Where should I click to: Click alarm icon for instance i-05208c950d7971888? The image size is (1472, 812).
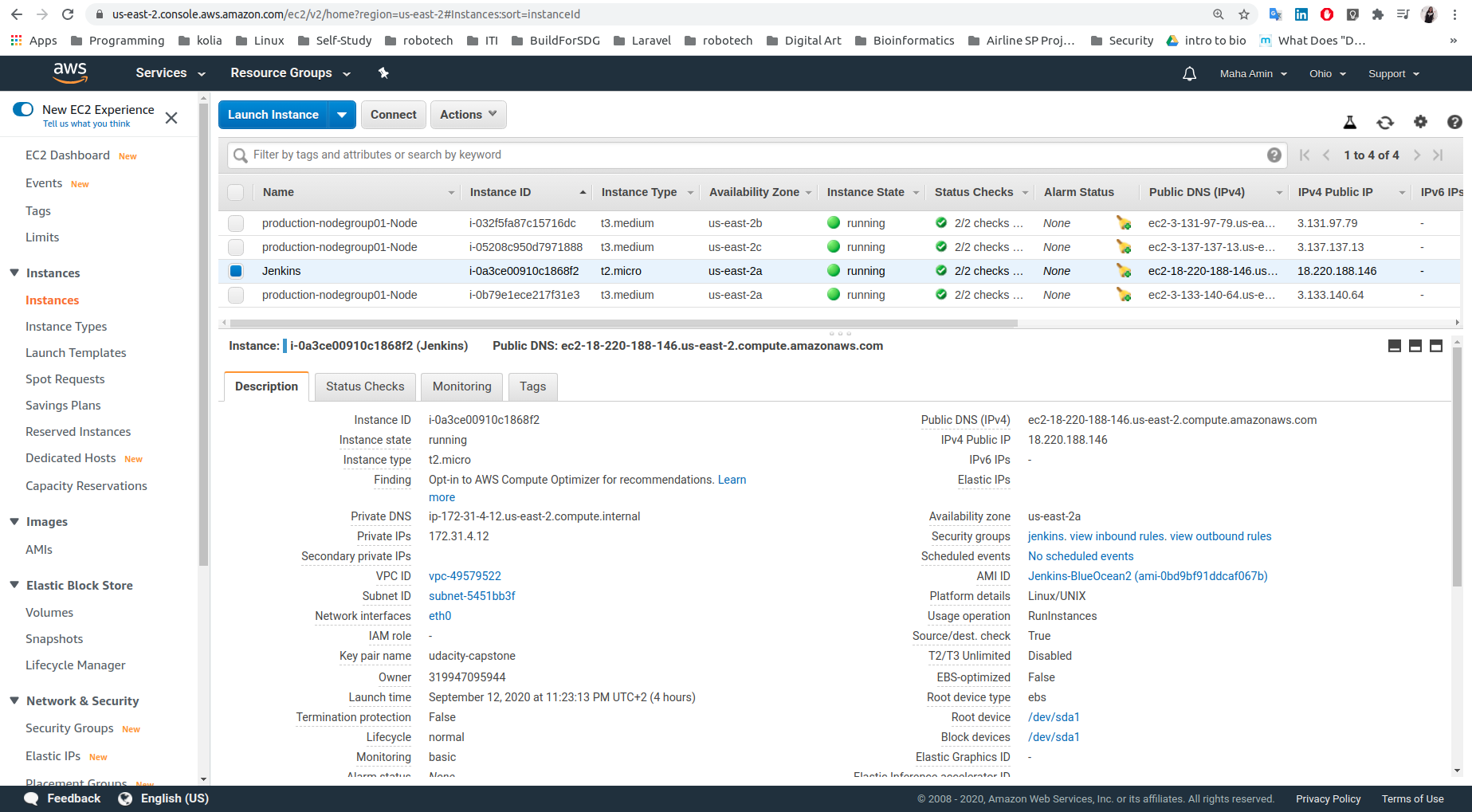click(x=1124, y=247)
